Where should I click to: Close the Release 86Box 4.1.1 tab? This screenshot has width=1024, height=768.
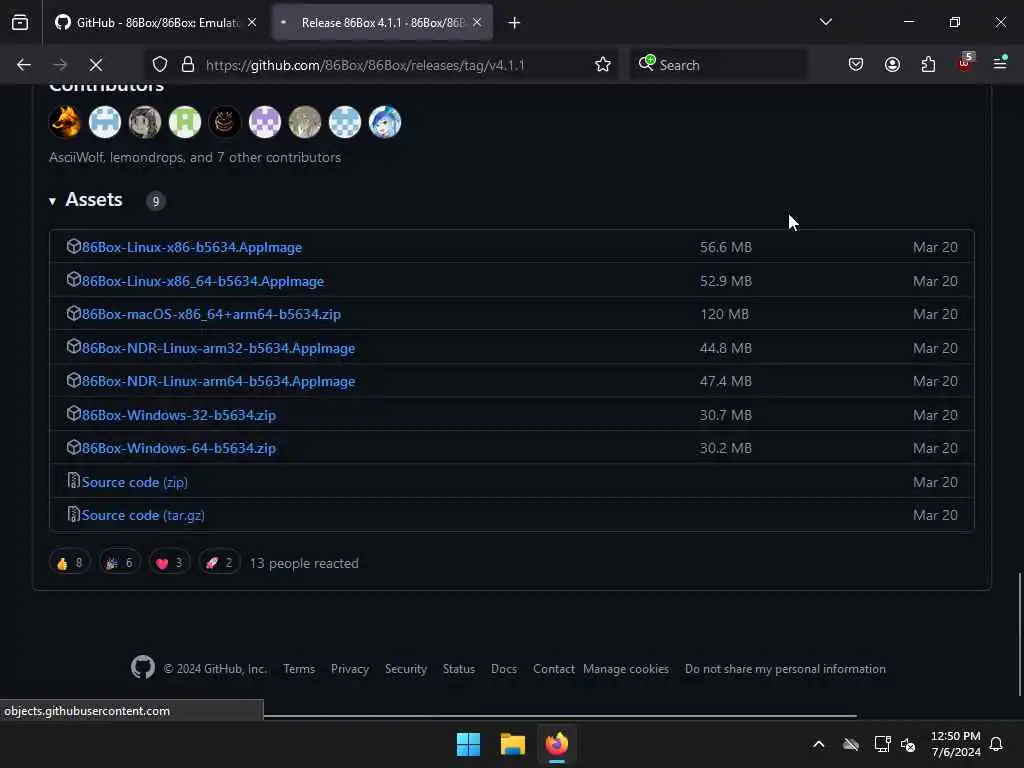pos(477,22)
